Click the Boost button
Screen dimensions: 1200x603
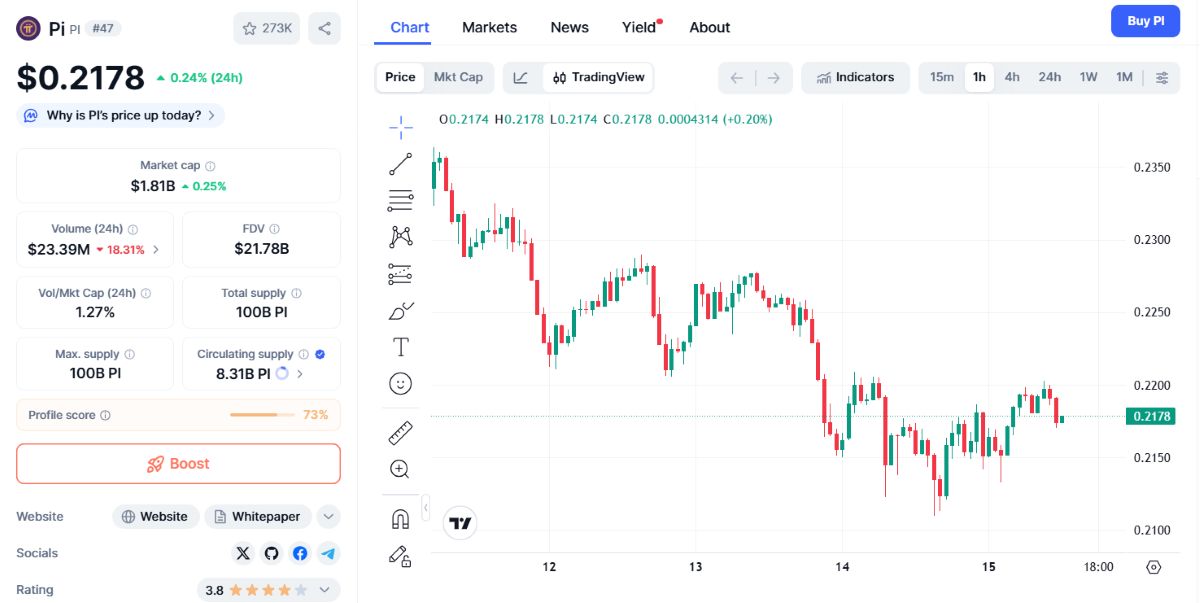[x=178, y=464]
